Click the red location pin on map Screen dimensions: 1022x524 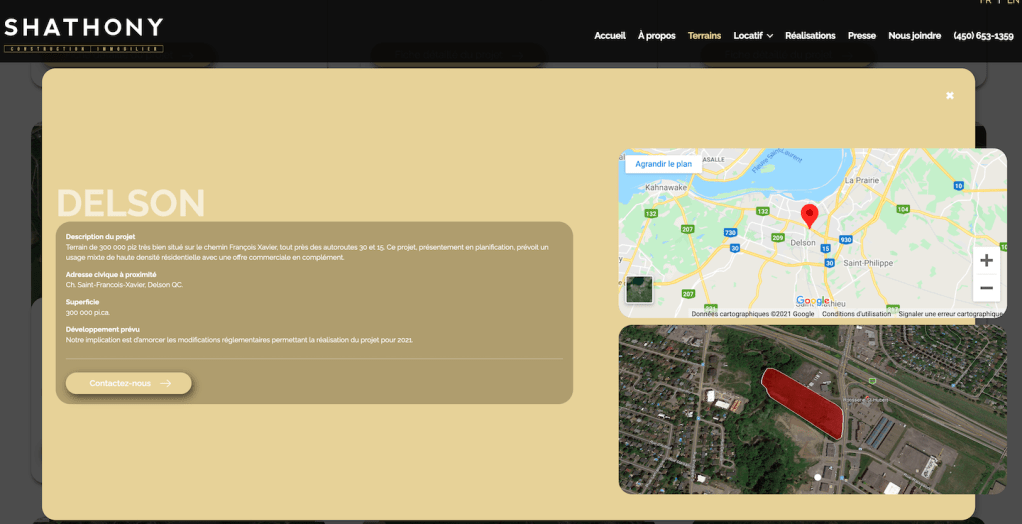click(x=810, y=214)
